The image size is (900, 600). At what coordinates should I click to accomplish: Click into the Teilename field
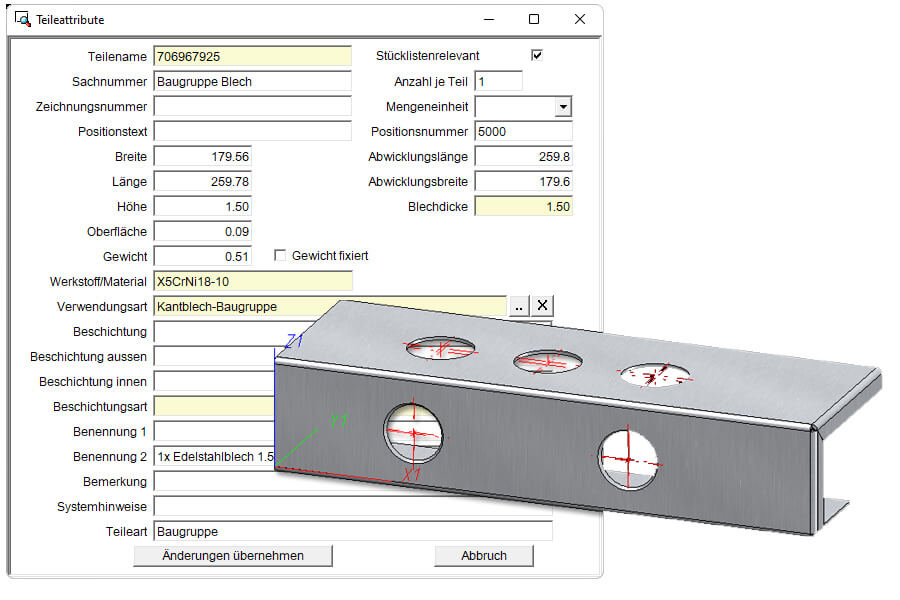pyautogui.click(x=252, y=56)
